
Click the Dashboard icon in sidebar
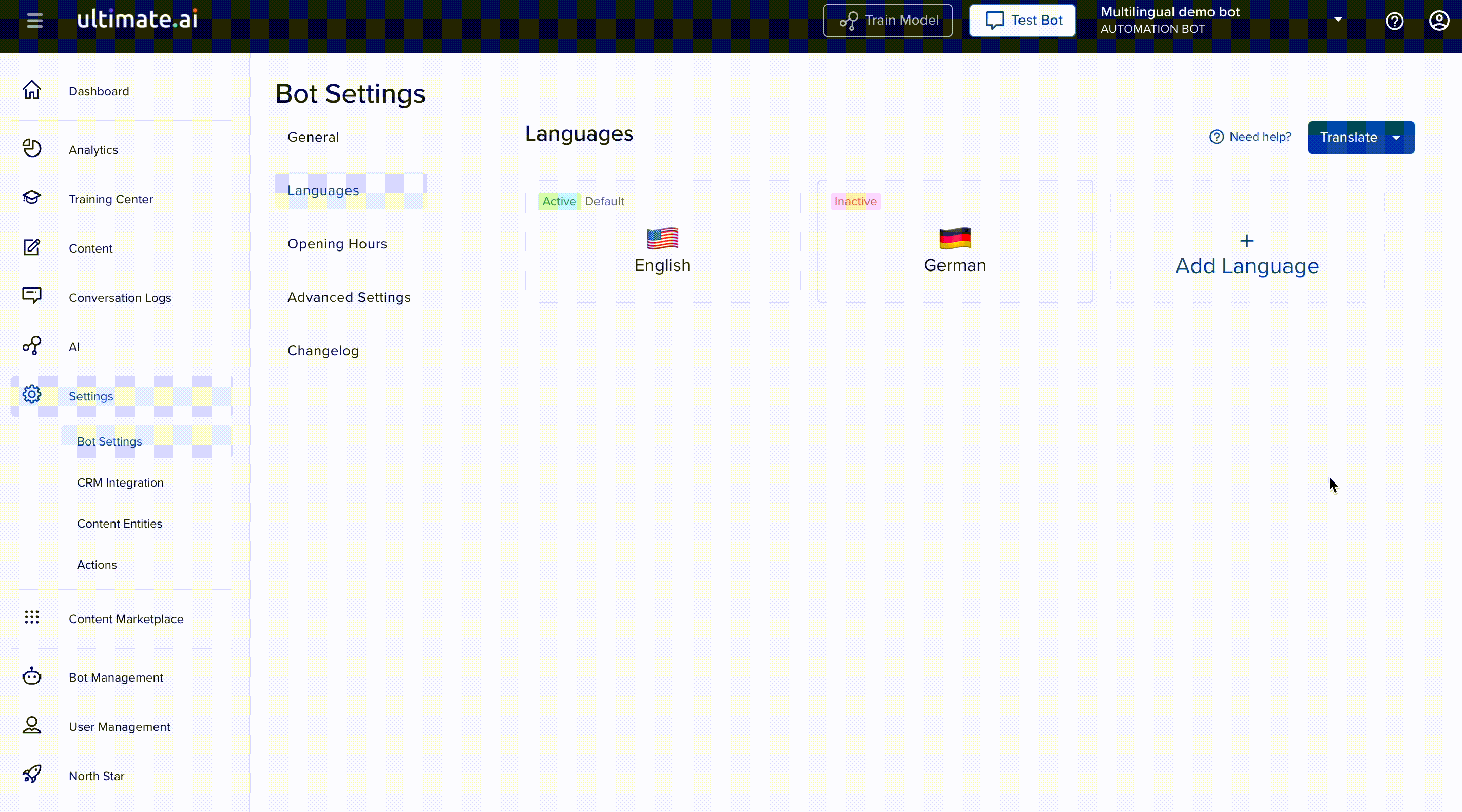(x=31, y=90)
